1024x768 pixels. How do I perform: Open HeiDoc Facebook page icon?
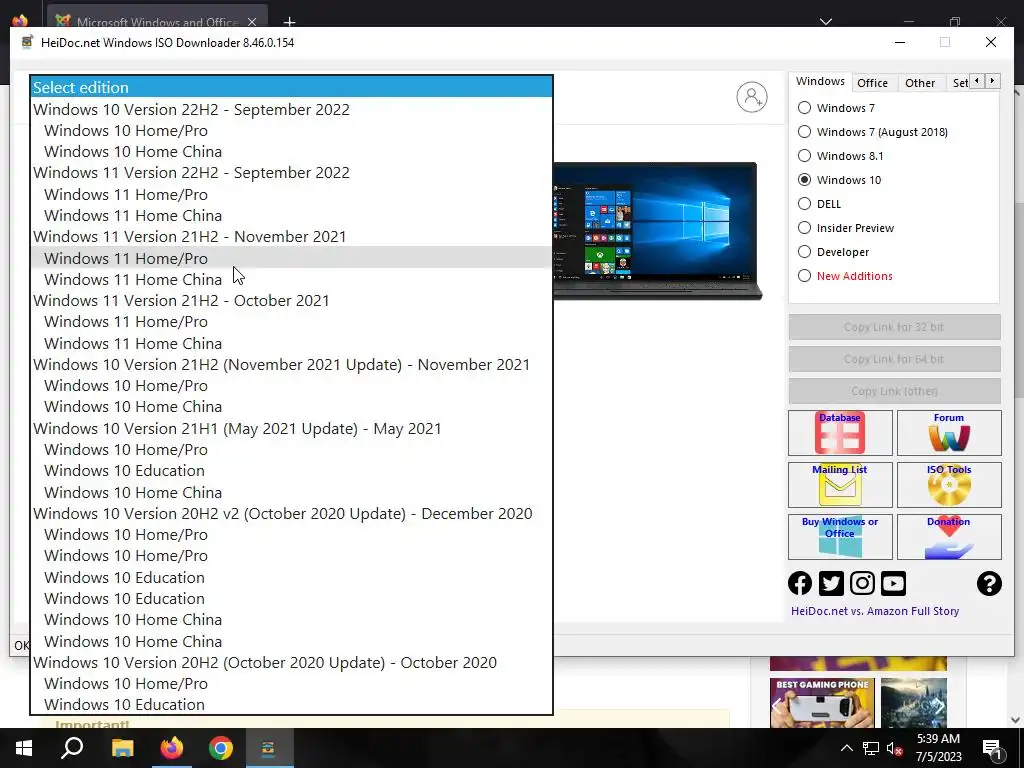[800, 583]
